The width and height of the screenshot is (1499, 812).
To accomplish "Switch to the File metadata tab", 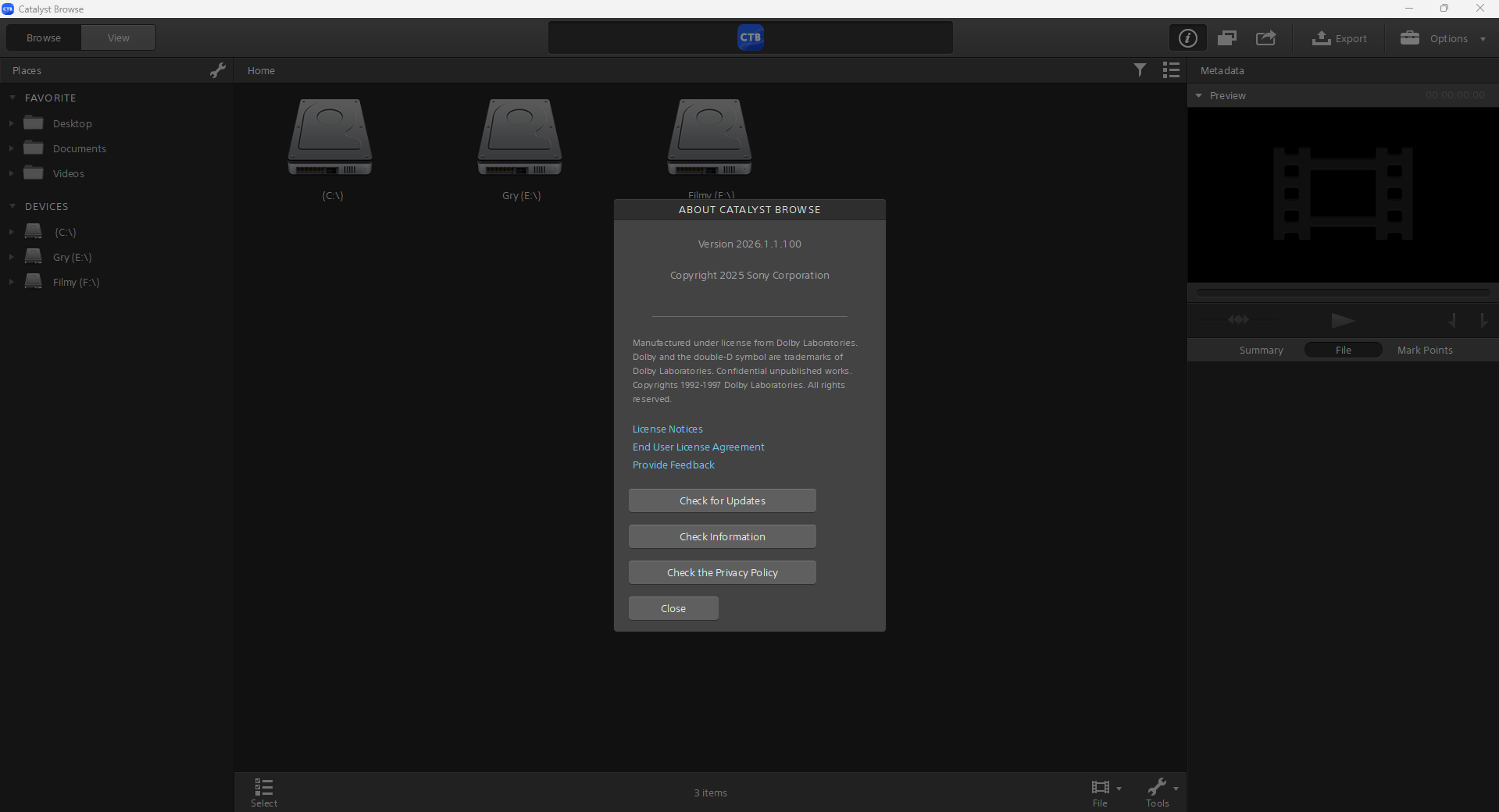I will (x=1344, y=350).
